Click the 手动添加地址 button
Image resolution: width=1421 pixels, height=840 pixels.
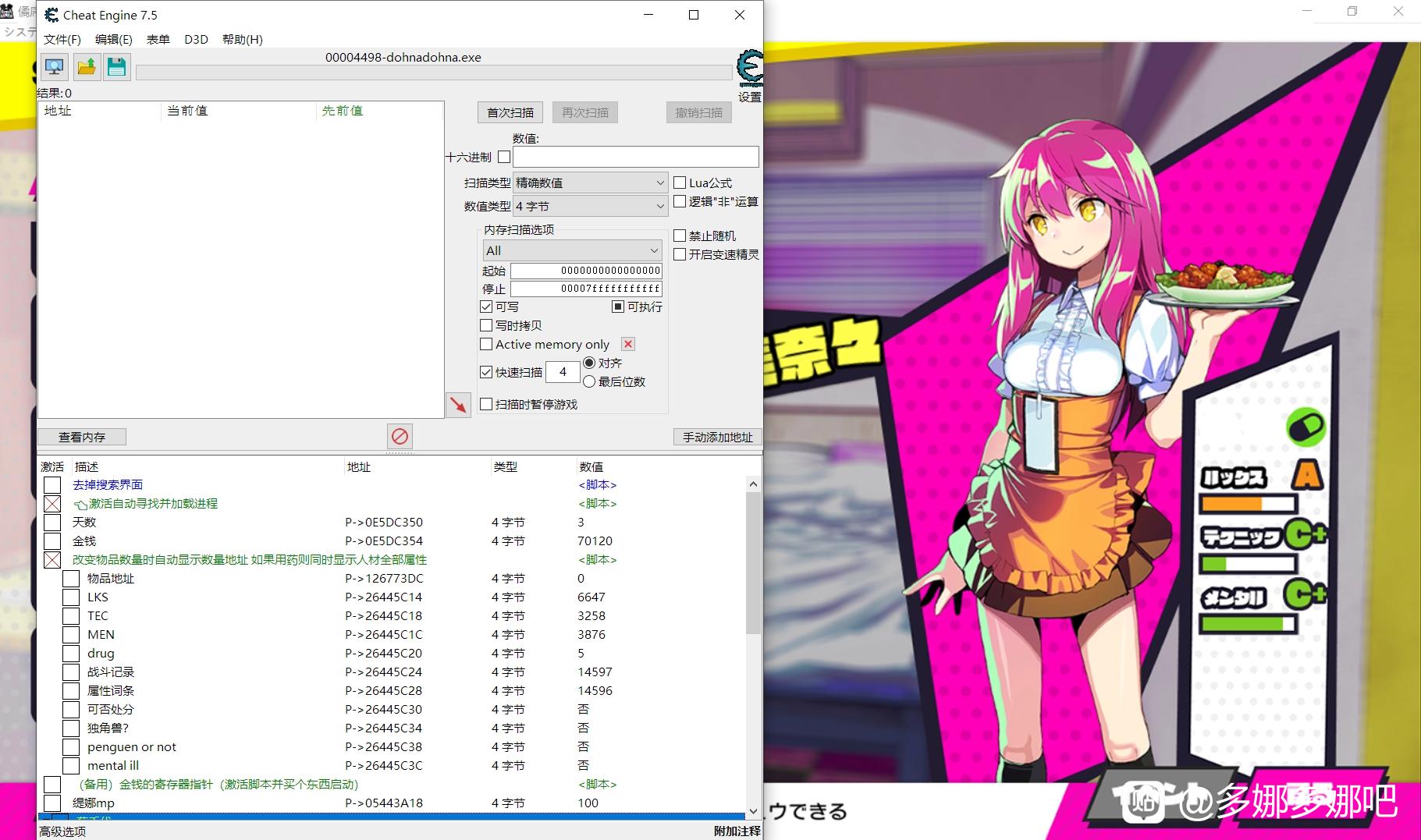pos(718,437)
